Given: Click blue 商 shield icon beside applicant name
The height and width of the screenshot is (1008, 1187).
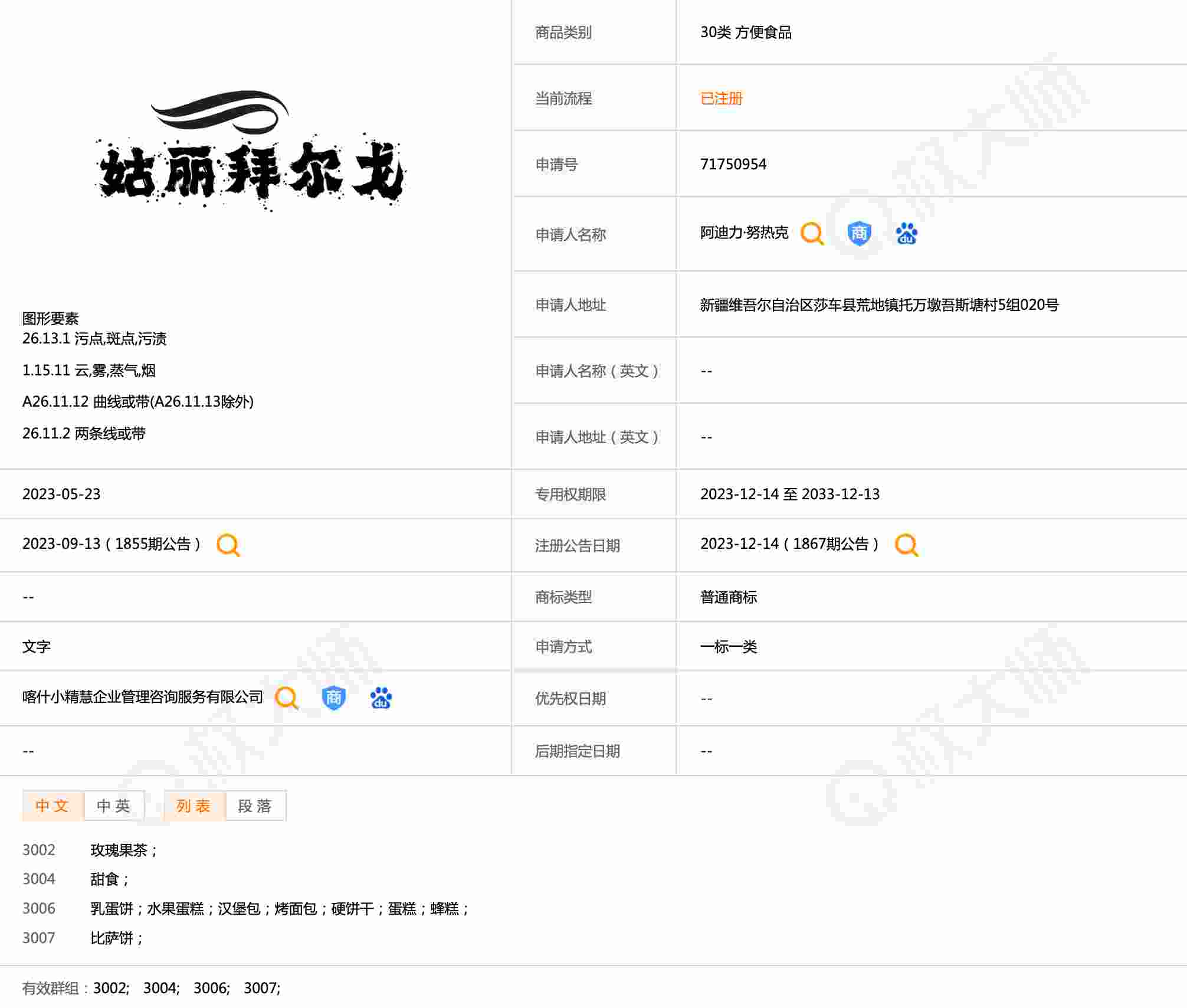Looking at the screenshot, I should pyautogui.click(x=859, y=233).
